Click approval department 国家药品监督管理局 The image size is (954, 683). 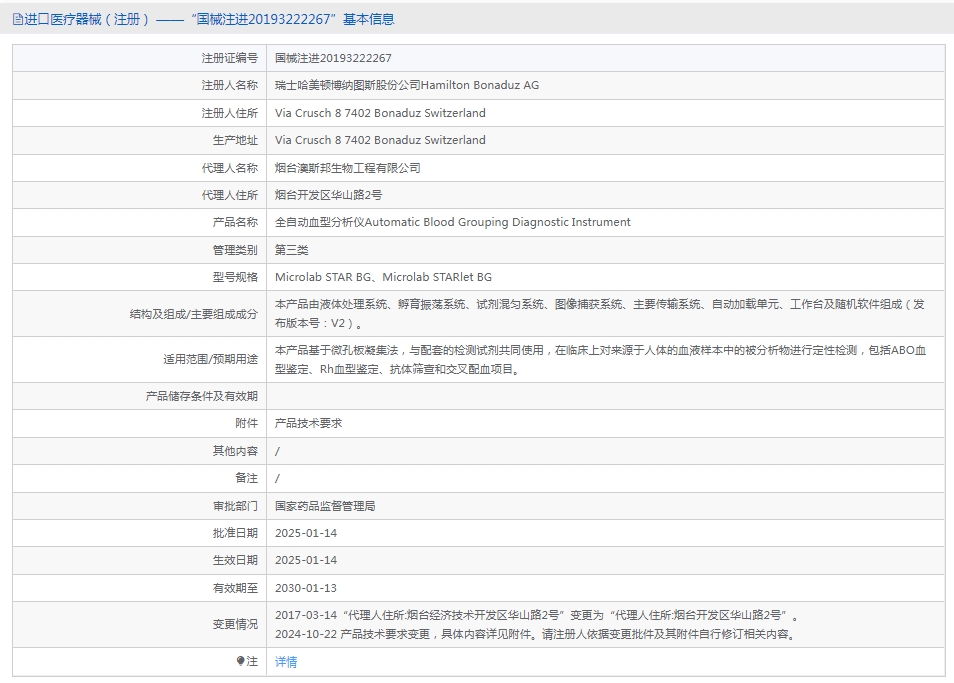point(325,506)
